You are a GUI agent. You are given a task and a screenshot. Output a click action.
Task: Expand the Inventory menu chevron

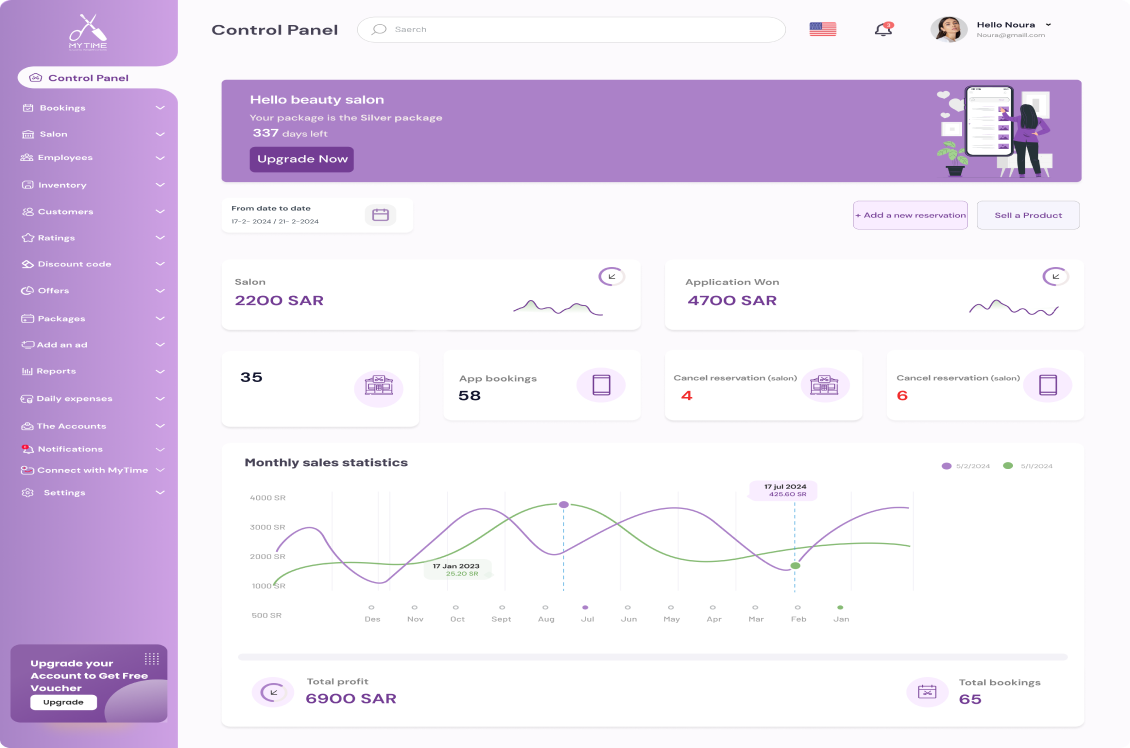click(160, 185)
